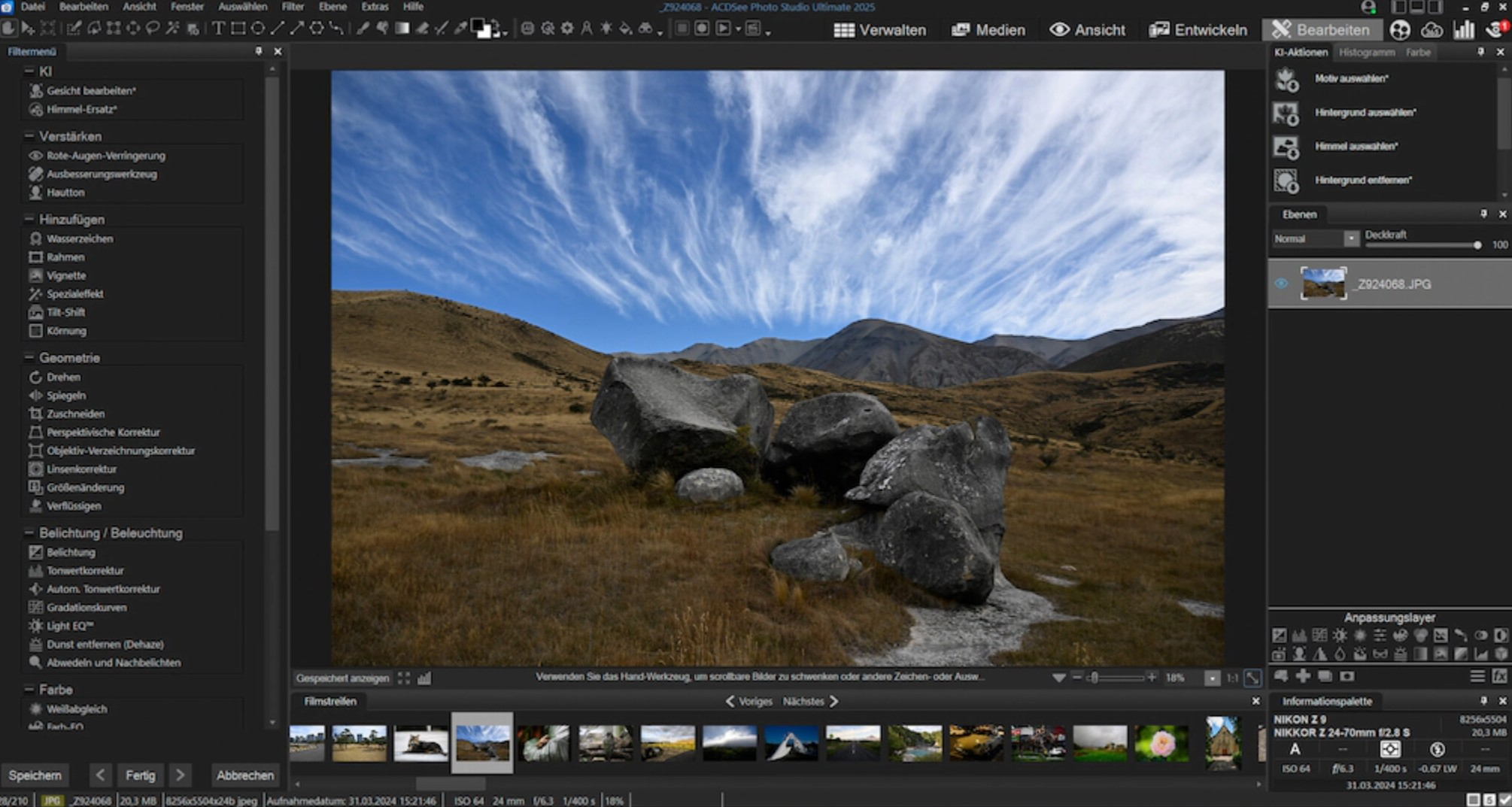Screen dimensions: 1512x807
Task: Switch to the Histogramm tab
Action: (x=1367, y=52)
